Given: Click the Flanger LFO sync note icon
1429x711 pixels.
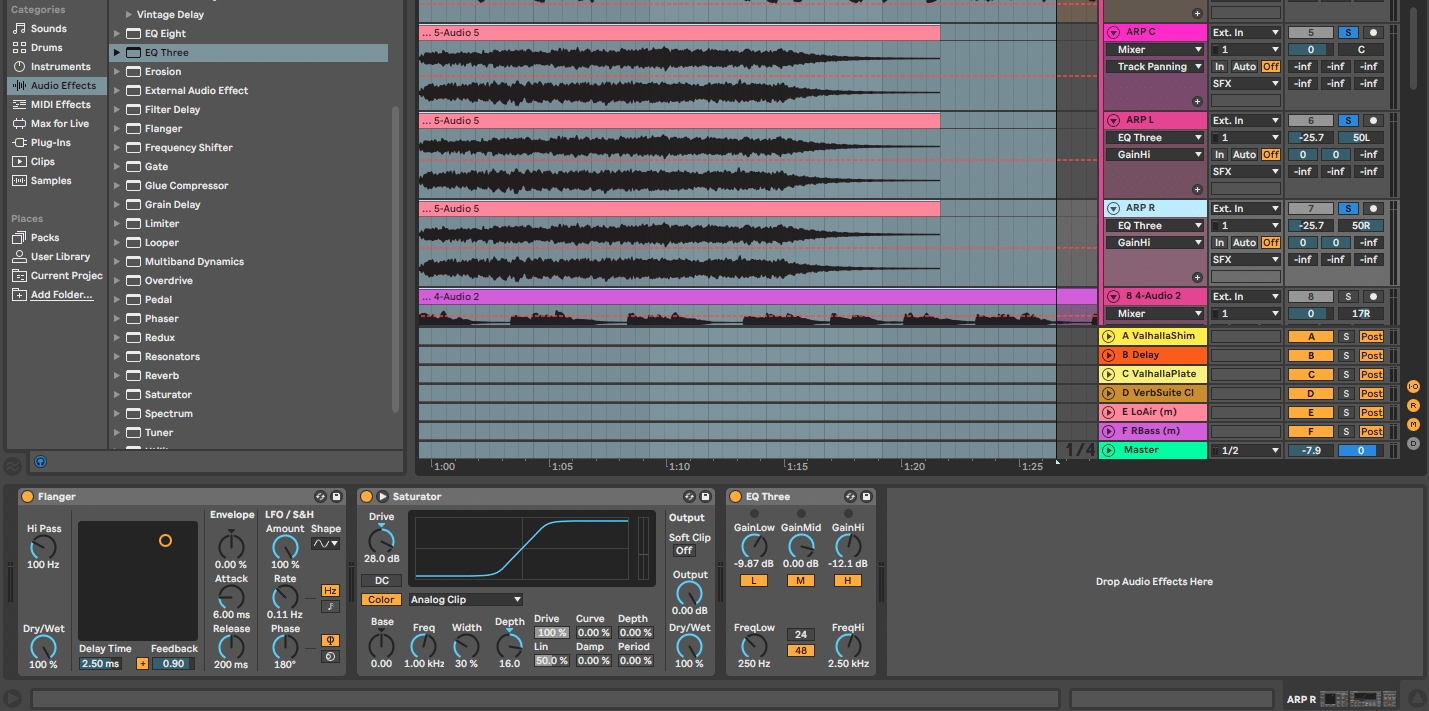Looking at the screenshot, I should click(330, 606).
